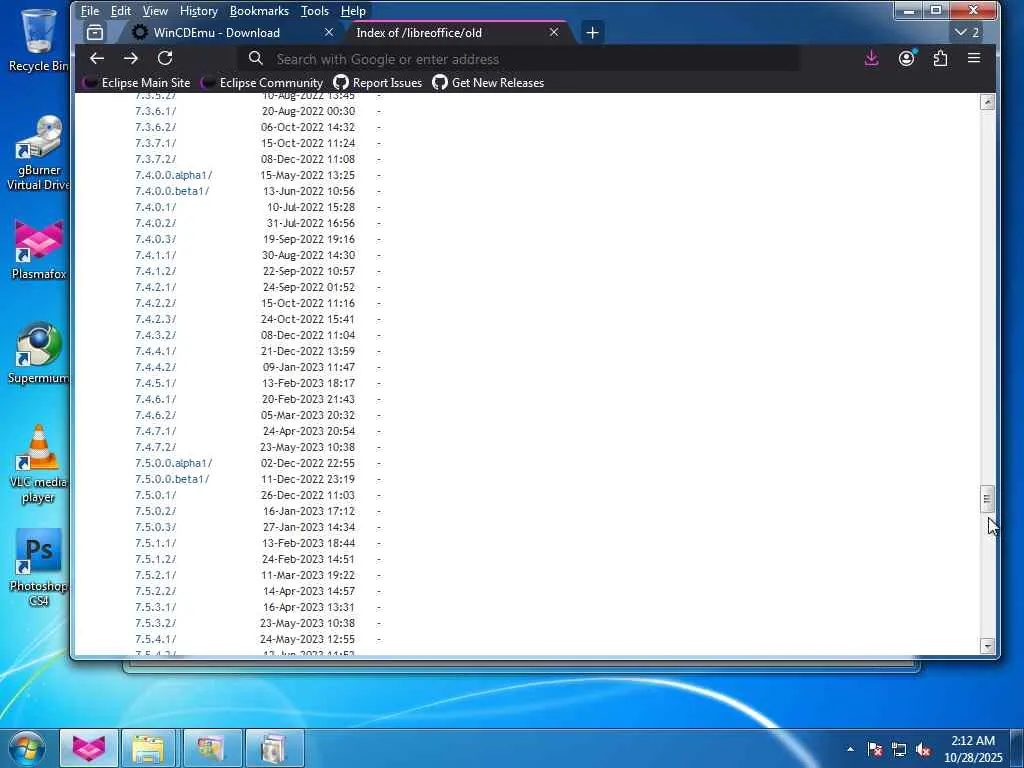
Task: Open the 7.5.0.0.alpha1/ directory link
Action: pyautogui.click(x=174, y=463)
